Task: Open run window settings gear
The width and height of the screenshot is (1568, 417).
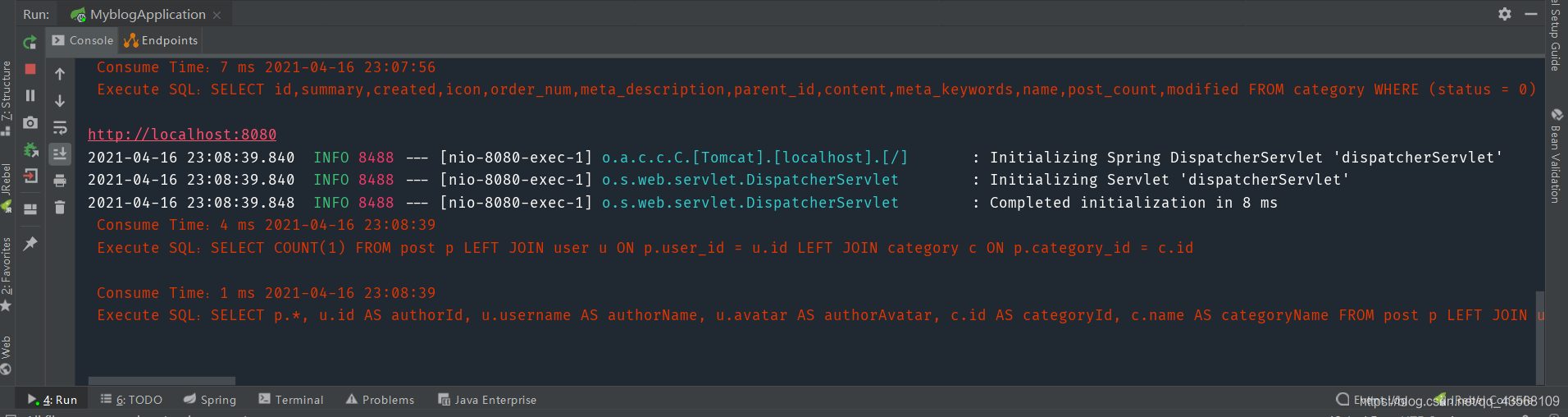Action: (x=1505, y=14)
